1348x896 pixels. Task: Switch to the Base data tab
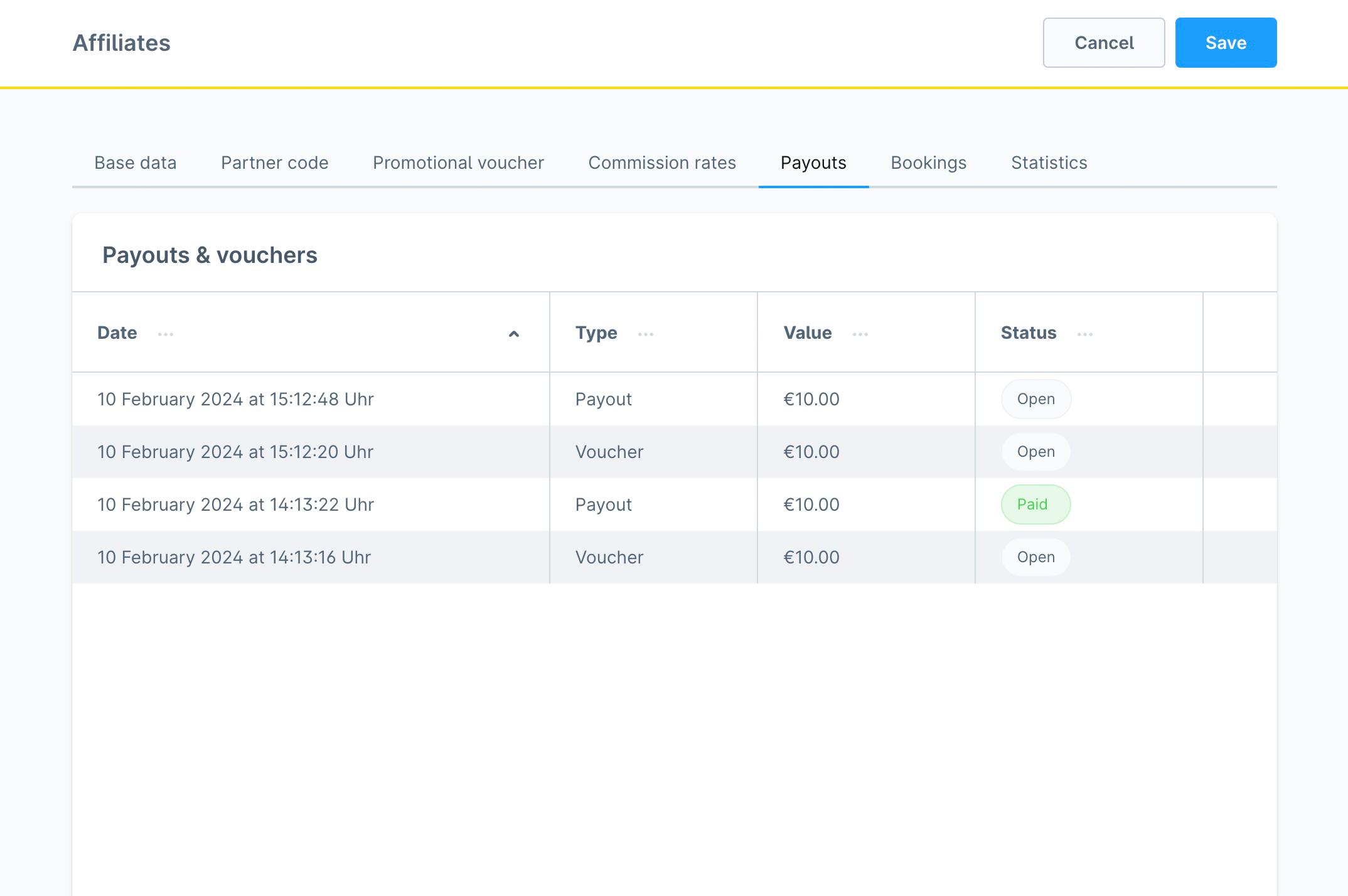point(136,163)
